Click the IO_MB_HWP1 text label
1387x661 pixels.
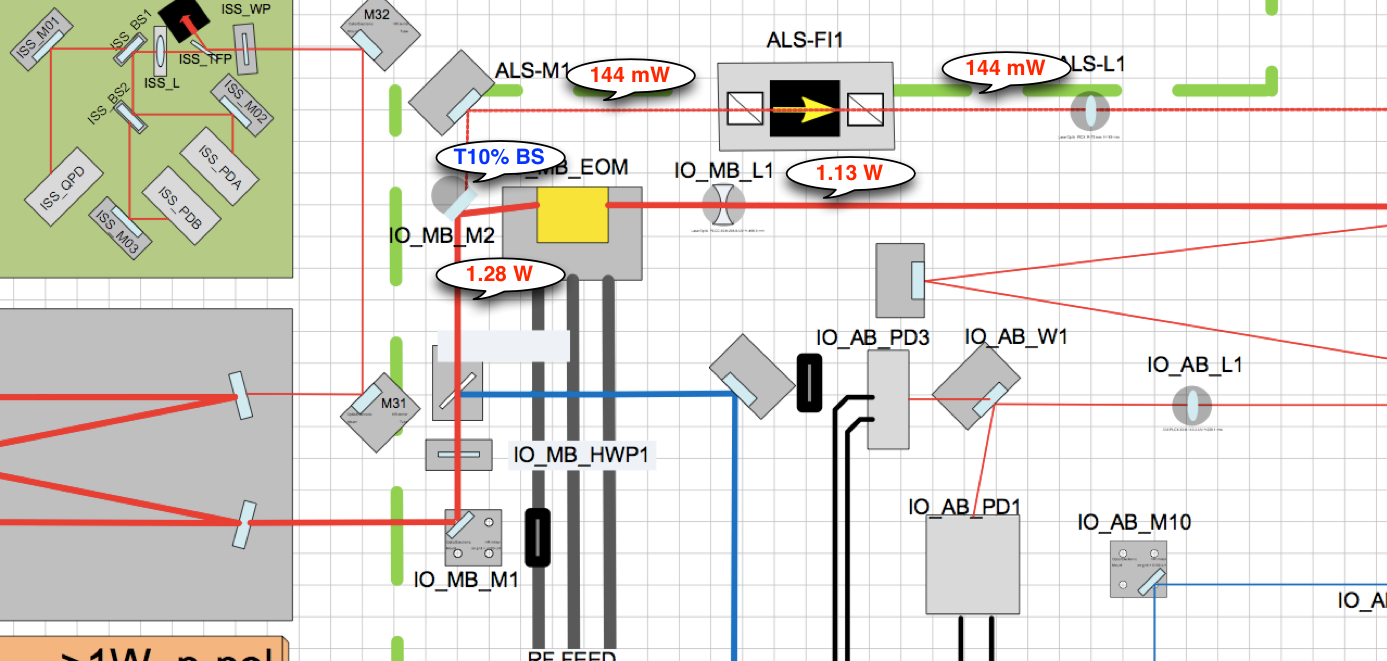click(x=582, y=455)
